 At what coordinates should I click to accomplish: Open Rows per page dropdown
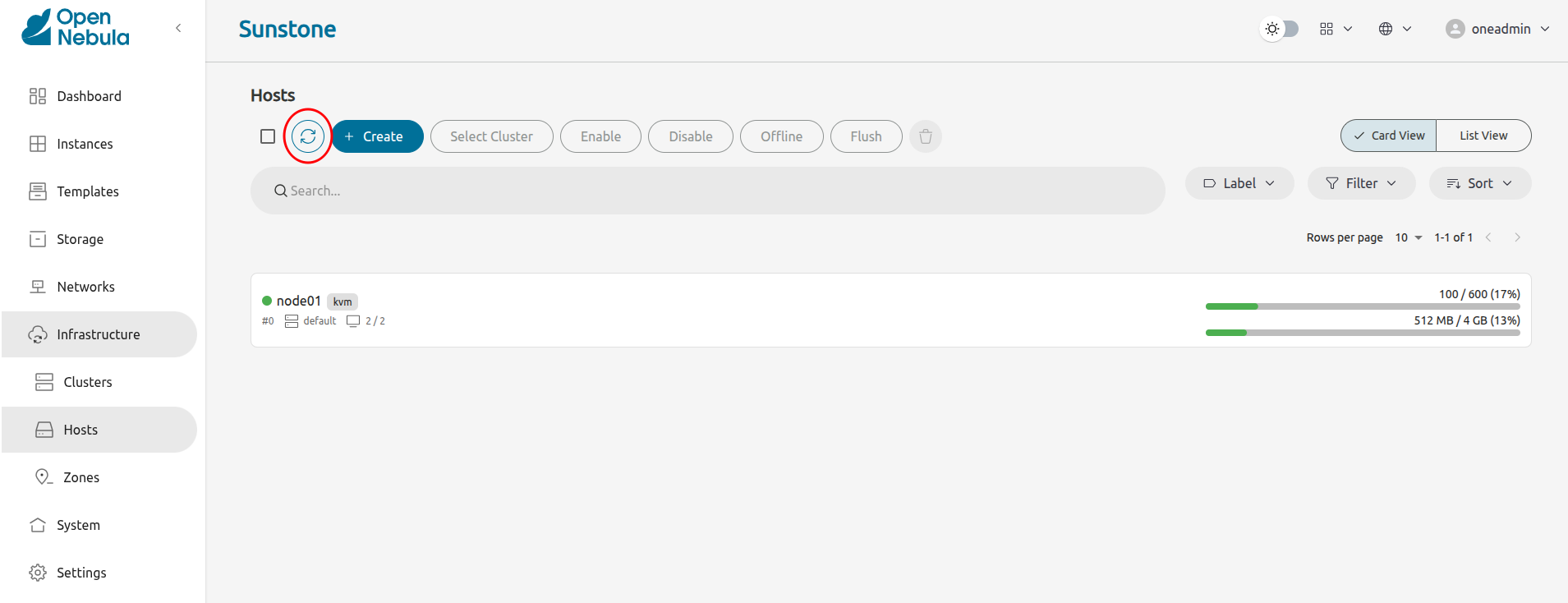1408,237
